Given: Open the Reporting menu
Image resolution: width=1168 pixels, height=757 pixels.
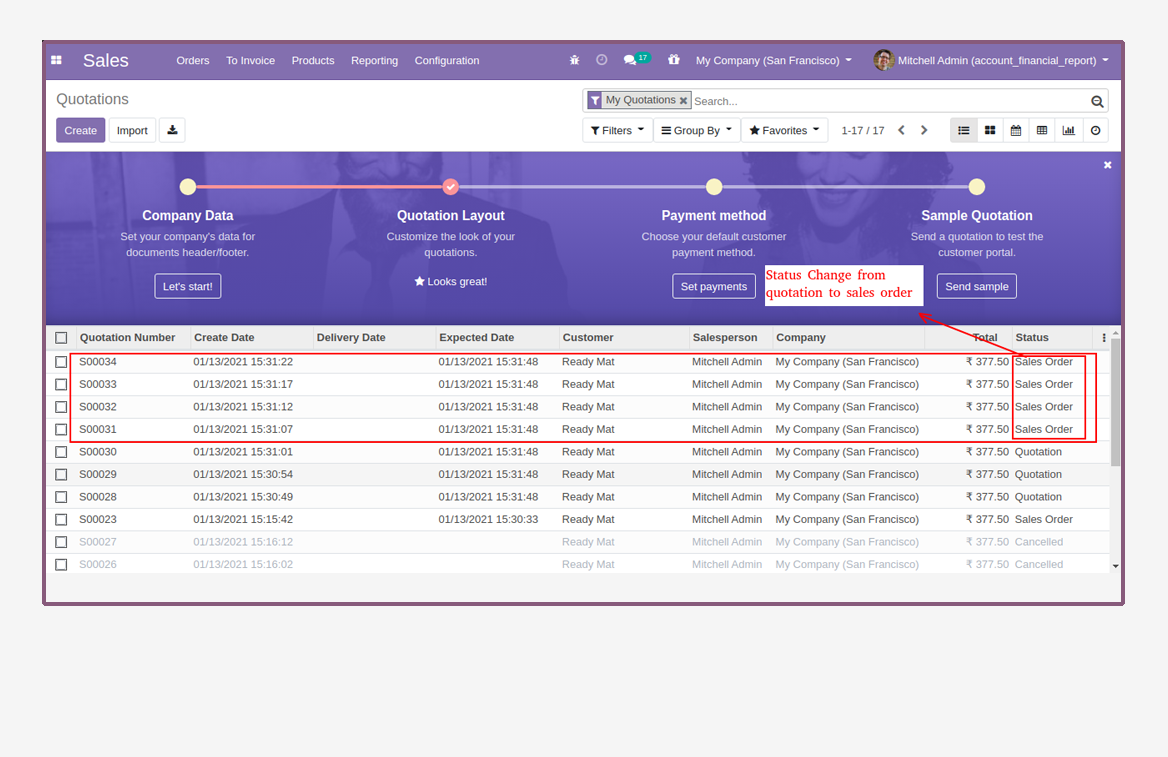Looking at the screenshot, I should click(x=375, y=60).
